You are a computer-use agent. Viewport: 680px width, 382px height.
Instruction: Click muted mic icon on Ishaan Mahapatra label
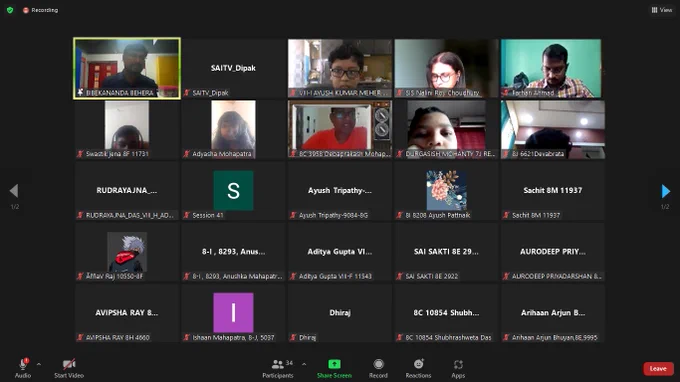coord(186,337)
